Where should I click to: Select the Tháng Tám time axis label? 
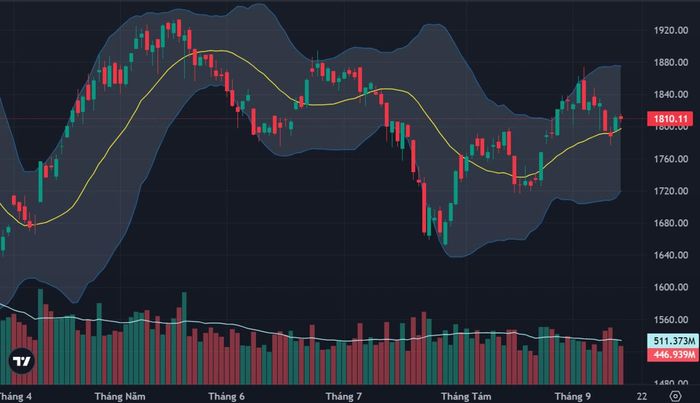click(x=466, y=396)
